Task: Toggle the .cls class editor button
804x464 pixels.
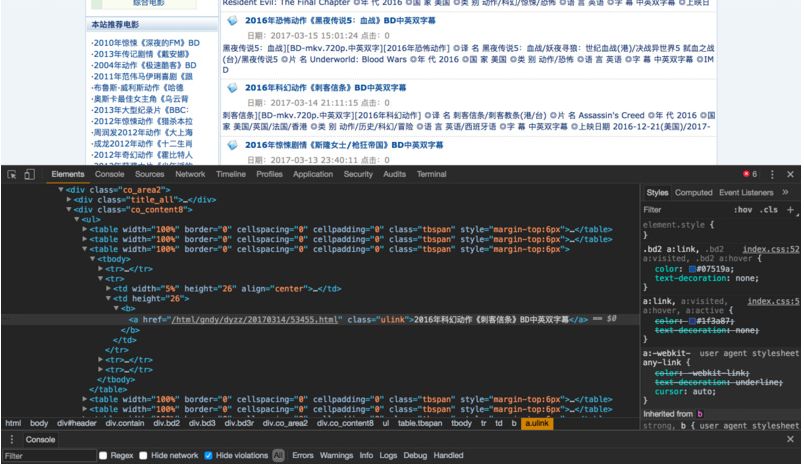Action: pos(768,210)
